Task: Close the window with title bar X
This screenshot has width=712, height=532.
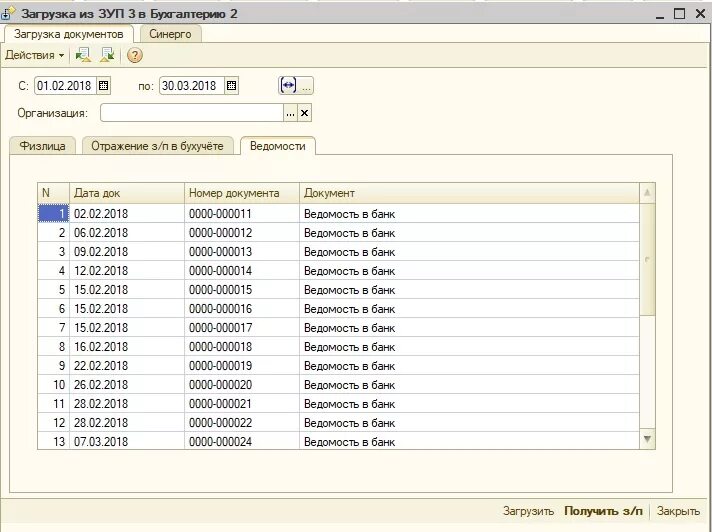Action: [x=700, y=14]
